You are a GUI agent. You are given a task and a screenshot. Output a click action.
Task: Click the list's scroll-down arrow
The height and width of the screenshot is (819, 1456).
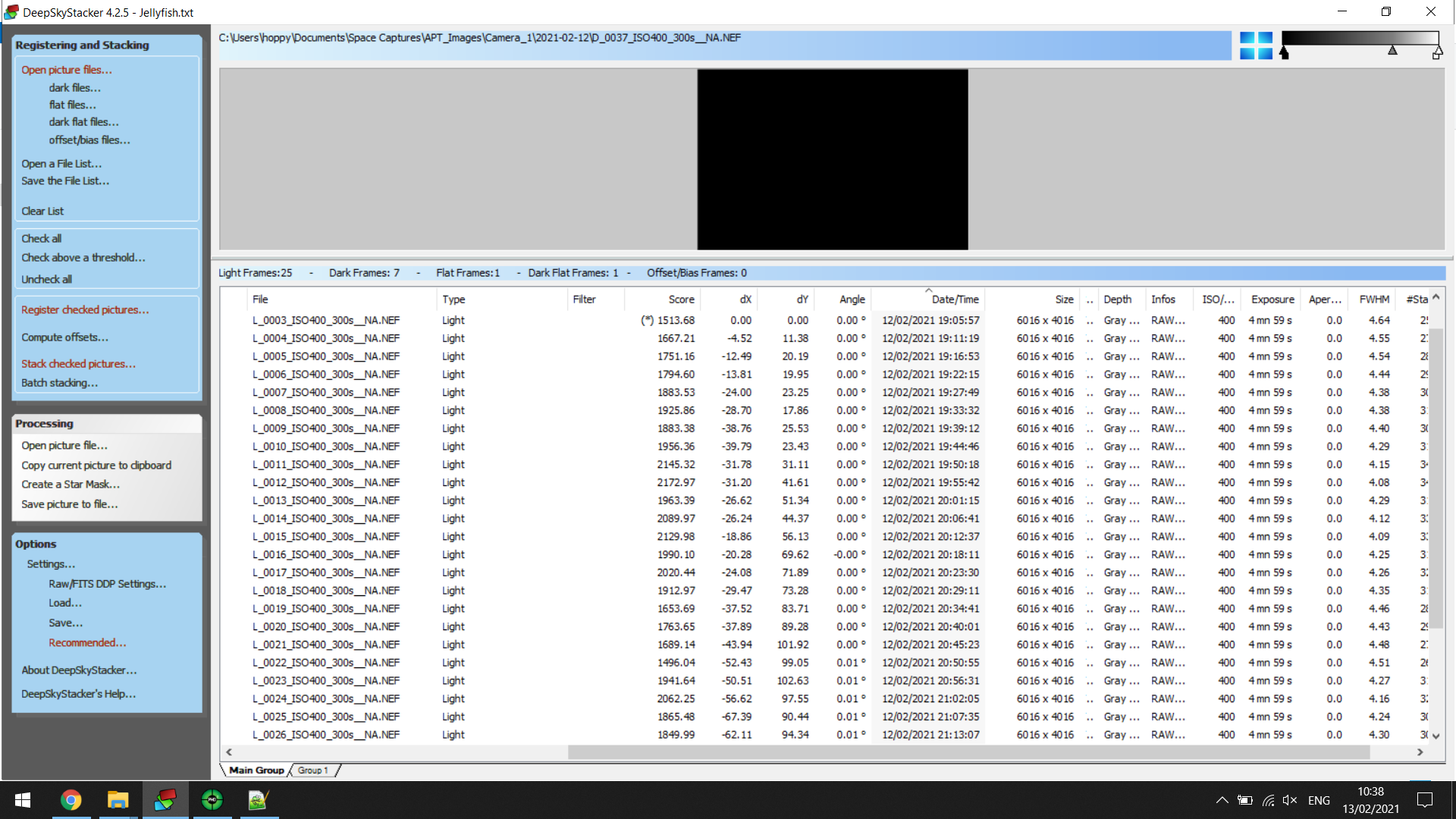point(1436,736)
